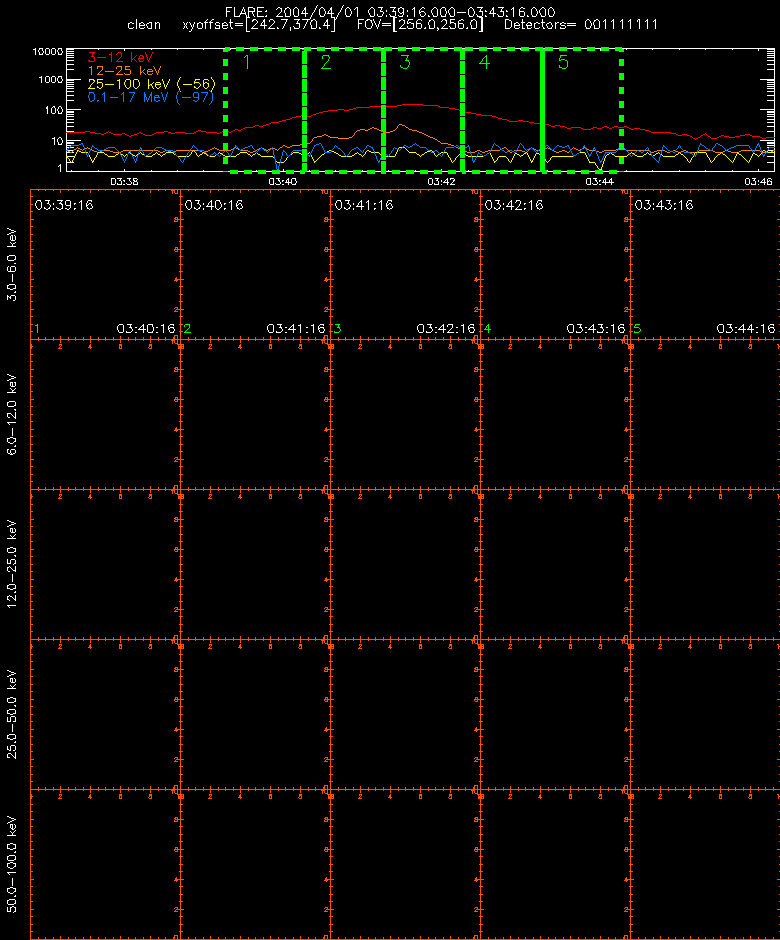
Task: Select the yellow '25-100 keV (-56)' legend entry
Action: [152, 84]
